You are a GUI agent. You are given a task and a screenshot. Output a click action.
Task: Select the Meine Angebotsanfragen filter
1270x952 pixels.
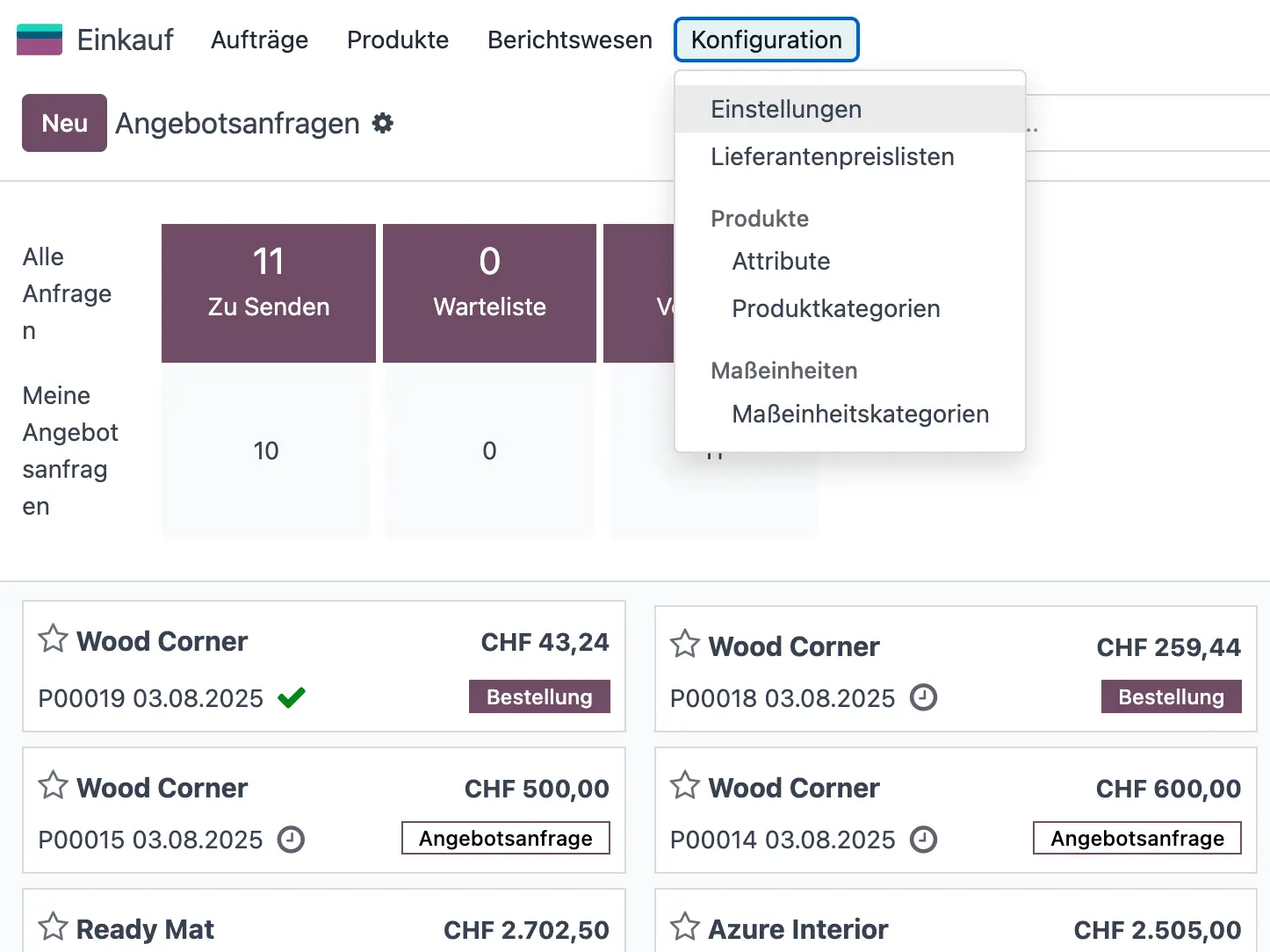70,451
